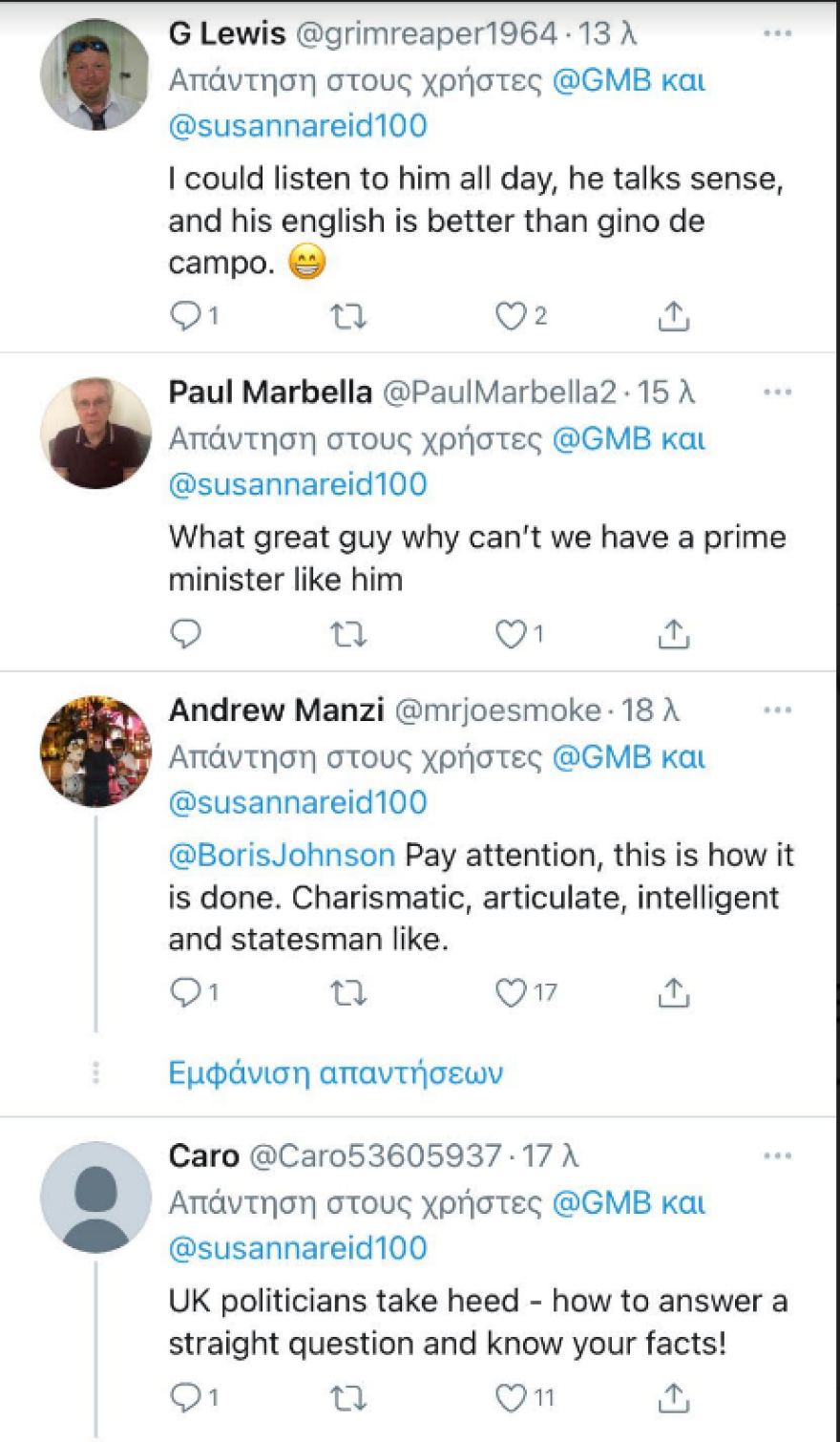840x1442 pixels.
Task: Click G Lewis's profile picture
Action: [95, 74]
